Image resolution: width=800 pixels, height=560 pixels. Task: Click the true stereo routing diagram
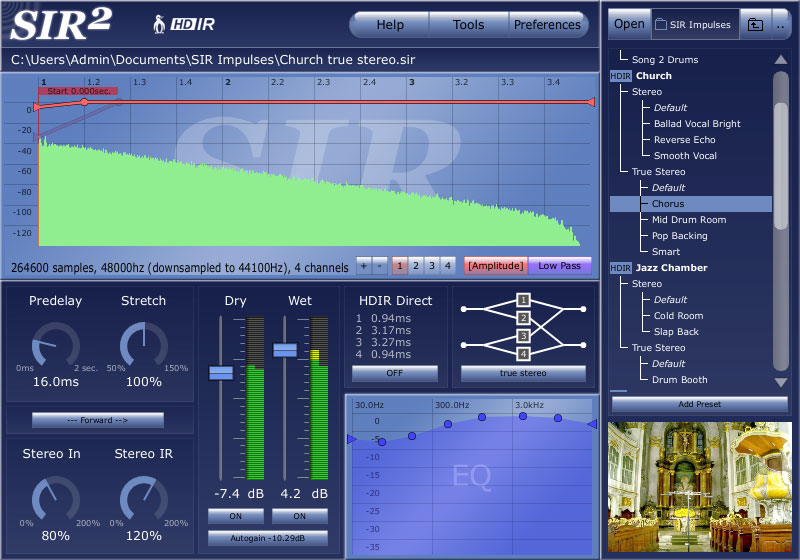click(523, 326)
